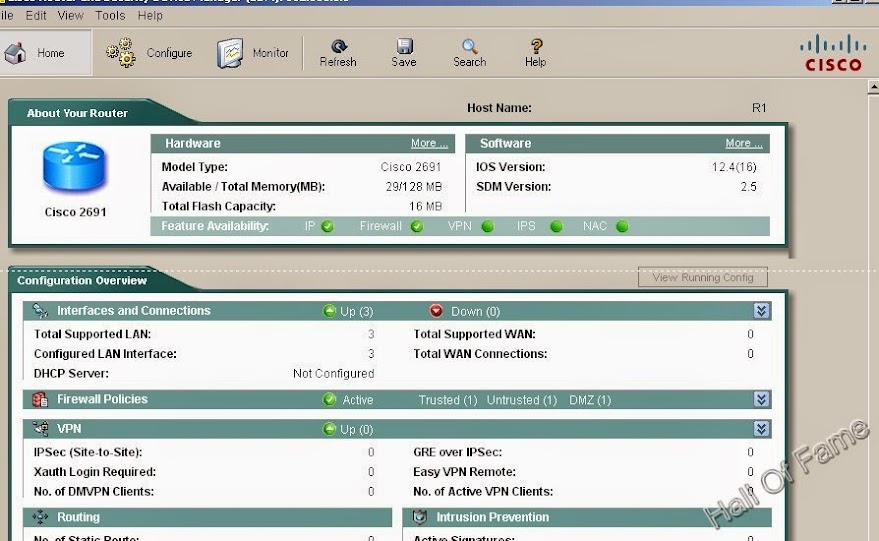Expand the Interfaces and Connections section
The width and height of the screenshot is (879, 541).
pyautogui.click(x=761, y=311)
